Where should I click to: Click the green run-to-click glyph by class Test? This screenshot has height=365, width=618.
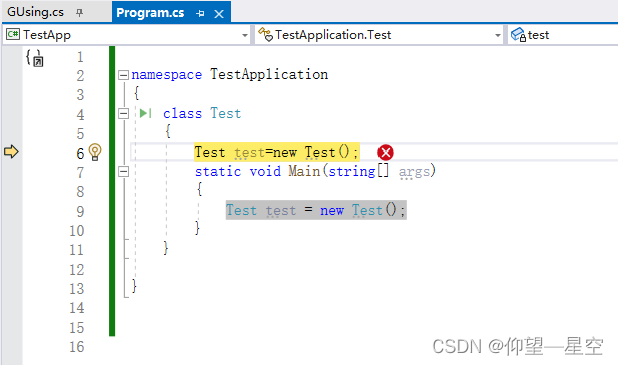(x=145, y=114)
